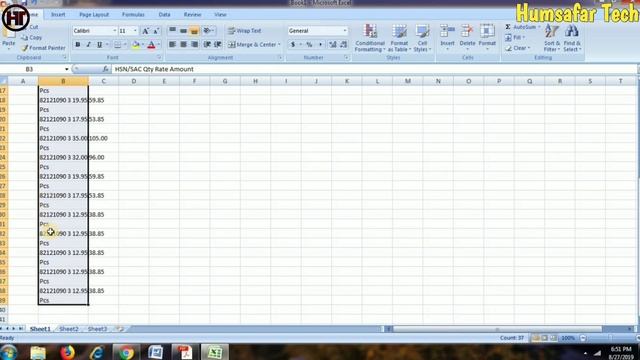Open Firefox from the taskbar
The image size is (640, 360).
(x=67, y=352)
